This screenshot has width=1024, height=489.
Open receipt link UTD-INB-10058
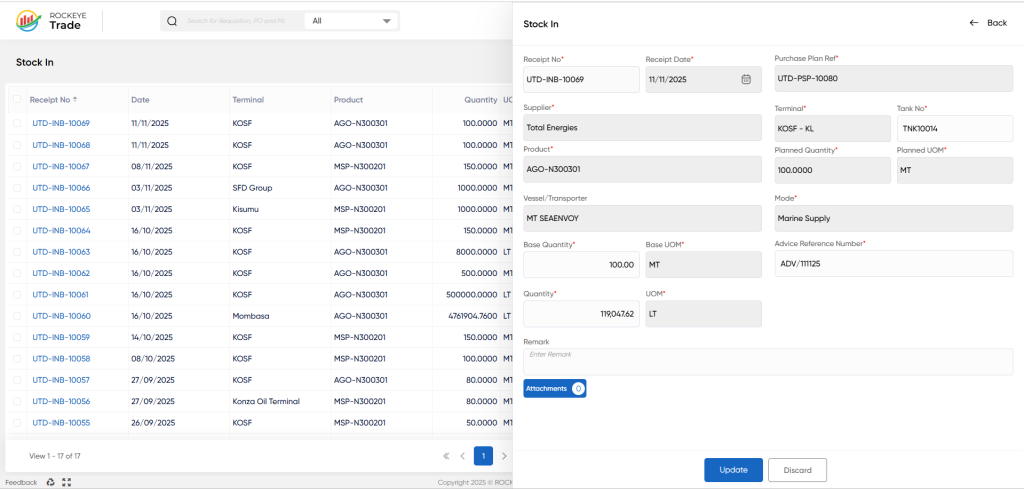coord(61,359)
